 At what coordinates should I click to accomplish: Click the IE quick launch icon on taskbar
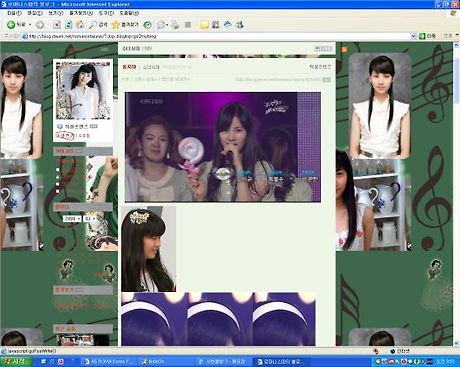(44, 361)
